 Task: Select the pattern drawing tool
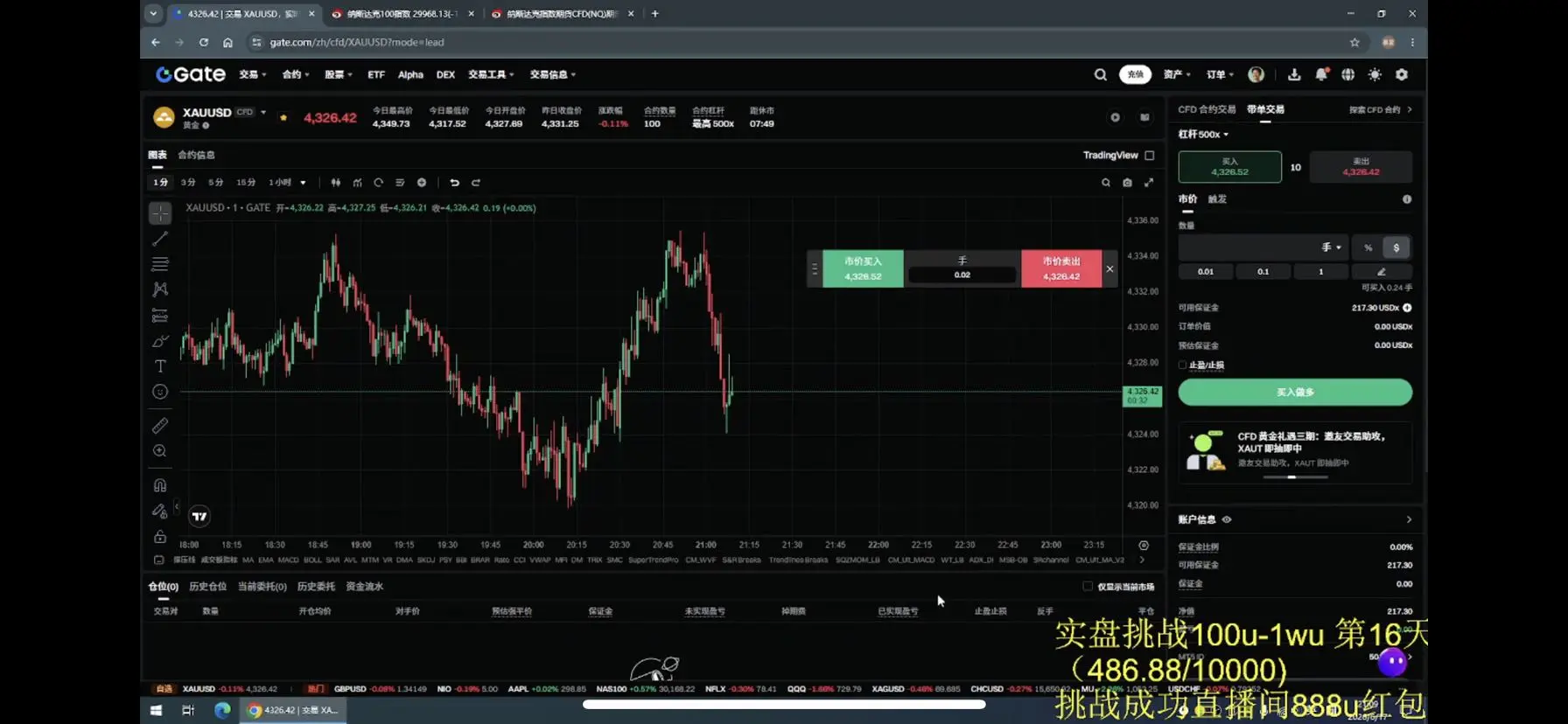coord(160,289)
